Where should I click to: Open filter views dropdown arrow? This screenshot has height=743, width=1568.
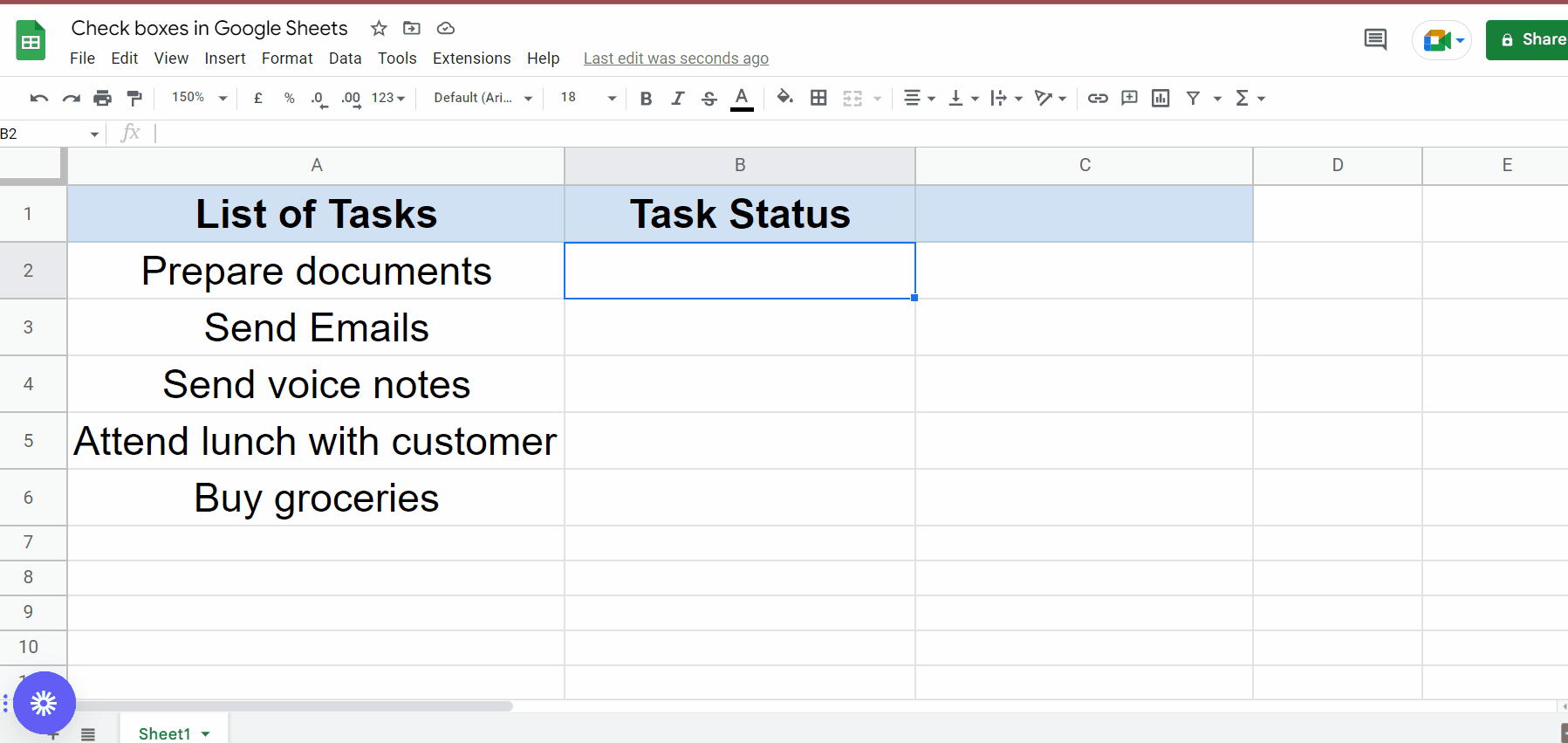(1217, 99)
